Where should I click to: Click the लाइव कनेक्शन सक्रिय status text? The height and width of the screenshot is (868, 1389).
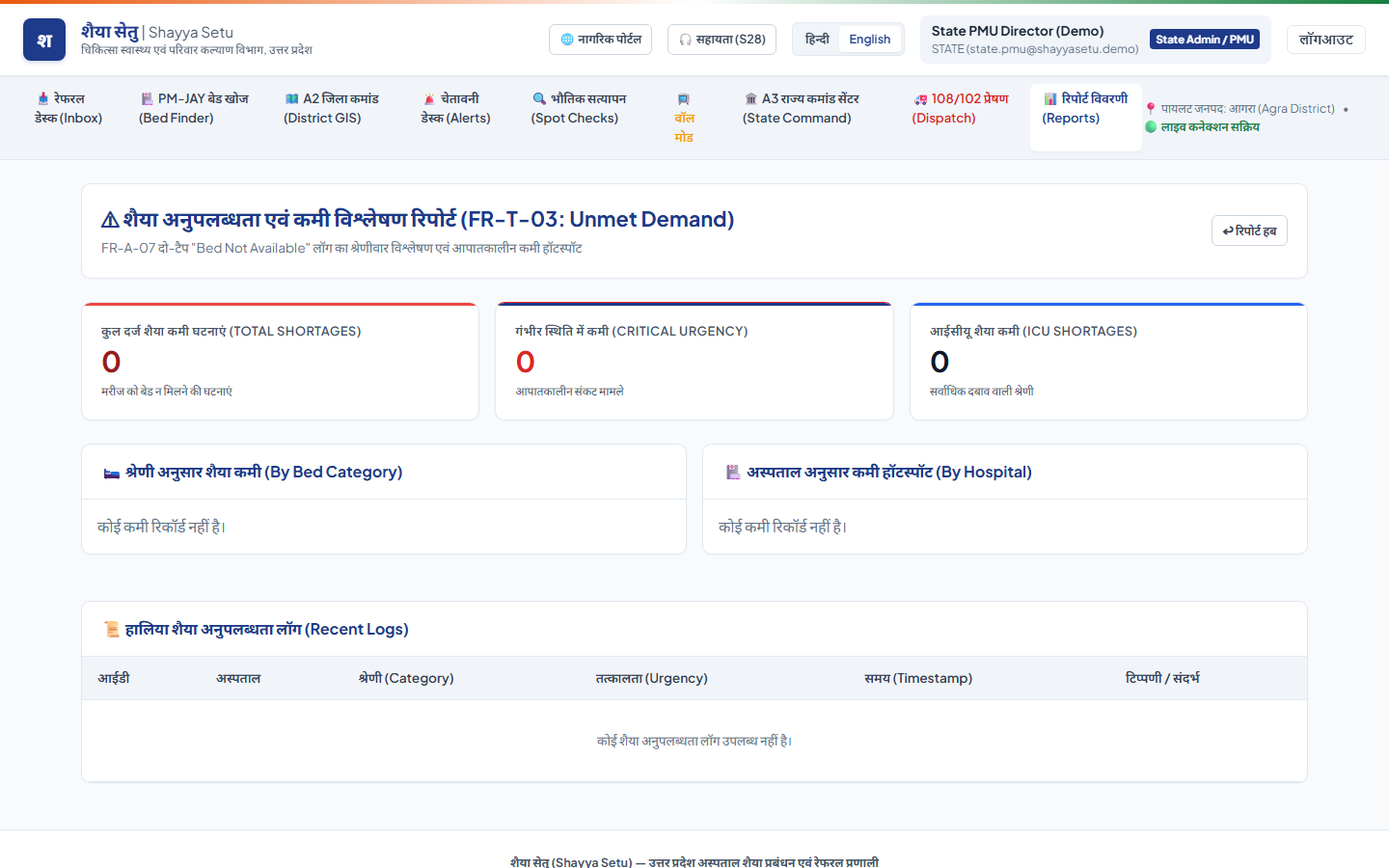point(1211,127)
